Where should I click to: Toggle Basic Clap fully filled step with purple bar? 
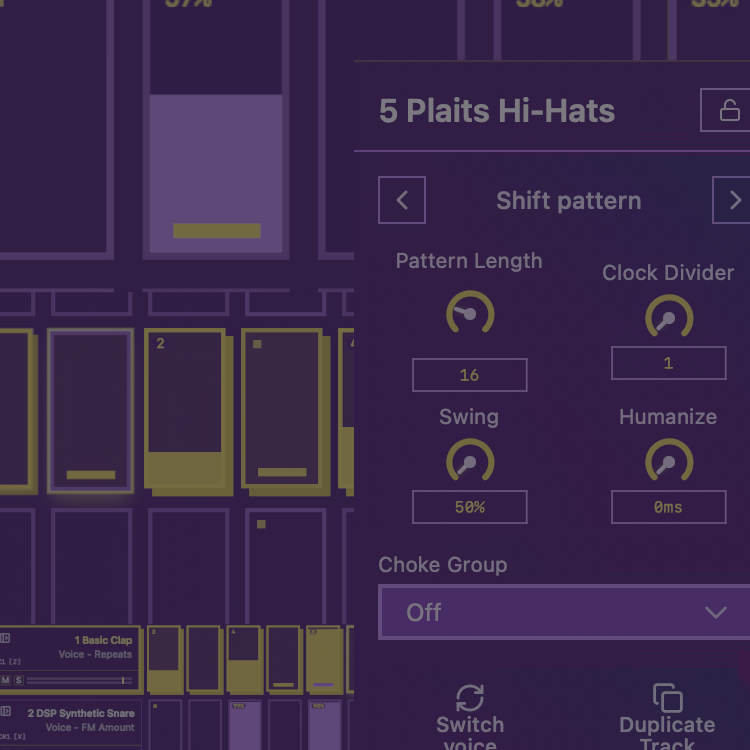(x=324, y=660)
